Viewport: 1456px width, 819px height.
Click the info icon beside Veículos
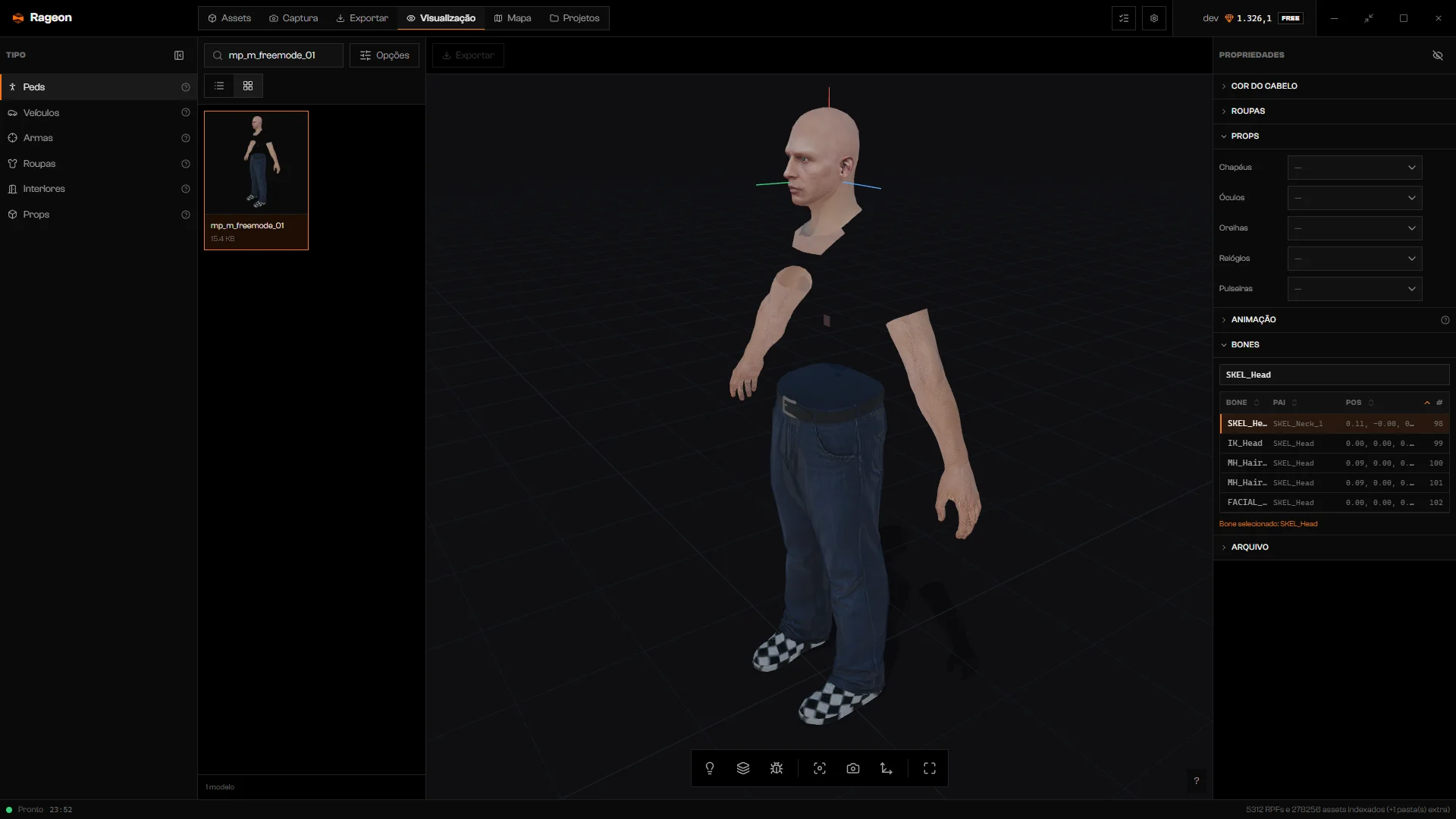(186, 112)
